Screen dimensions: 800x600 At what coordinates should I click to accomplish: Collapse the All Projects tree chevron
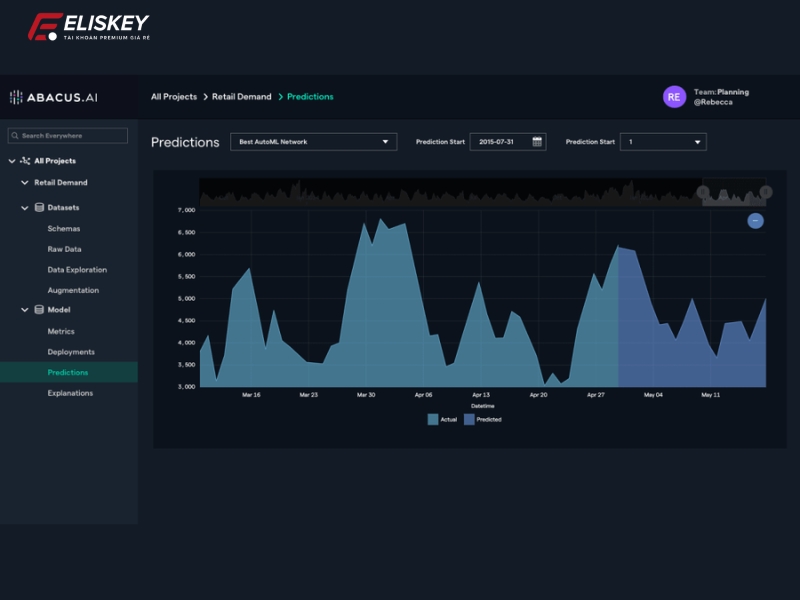(x=12, y=161)
